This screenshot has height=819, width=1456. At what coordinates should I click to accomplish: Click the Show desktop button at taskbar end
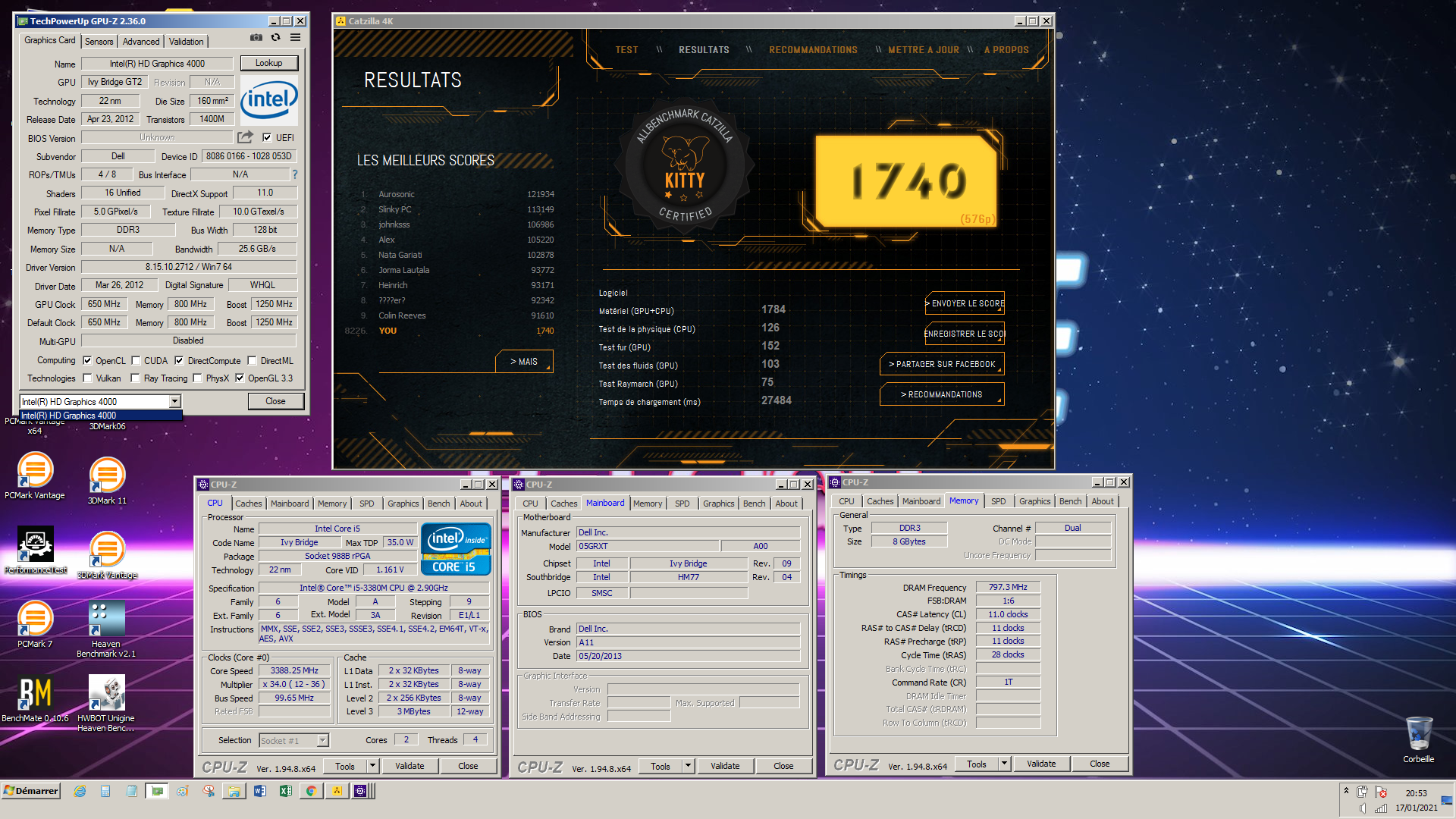(x=1447, y=800)
